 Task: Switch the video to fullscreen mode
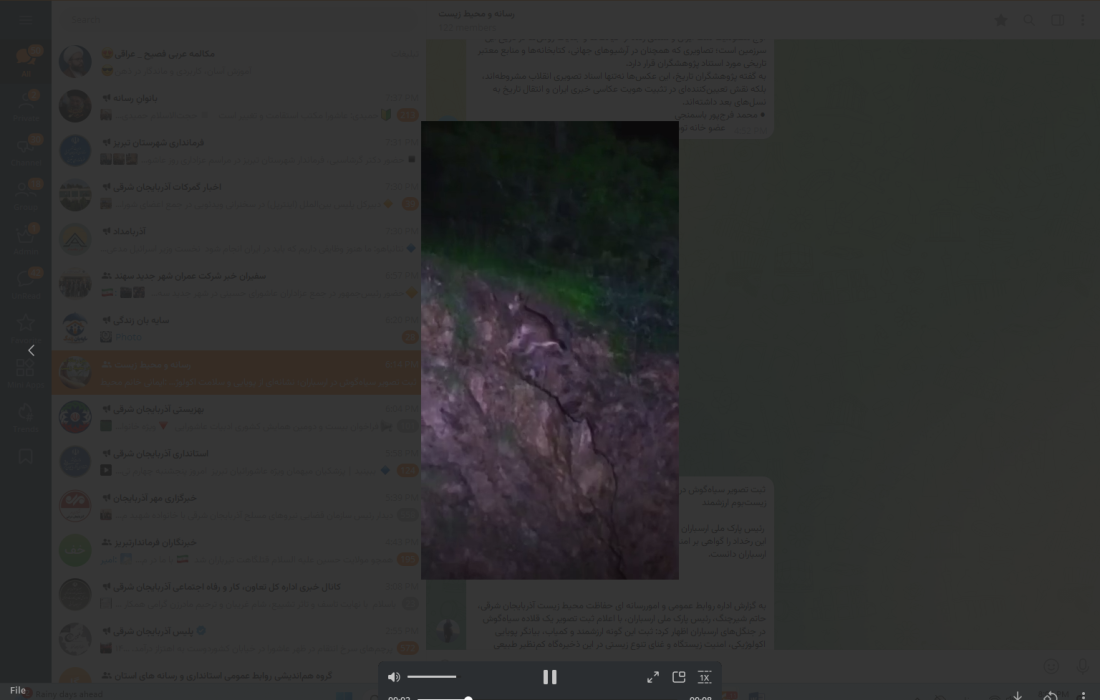(x=652, y=677)
